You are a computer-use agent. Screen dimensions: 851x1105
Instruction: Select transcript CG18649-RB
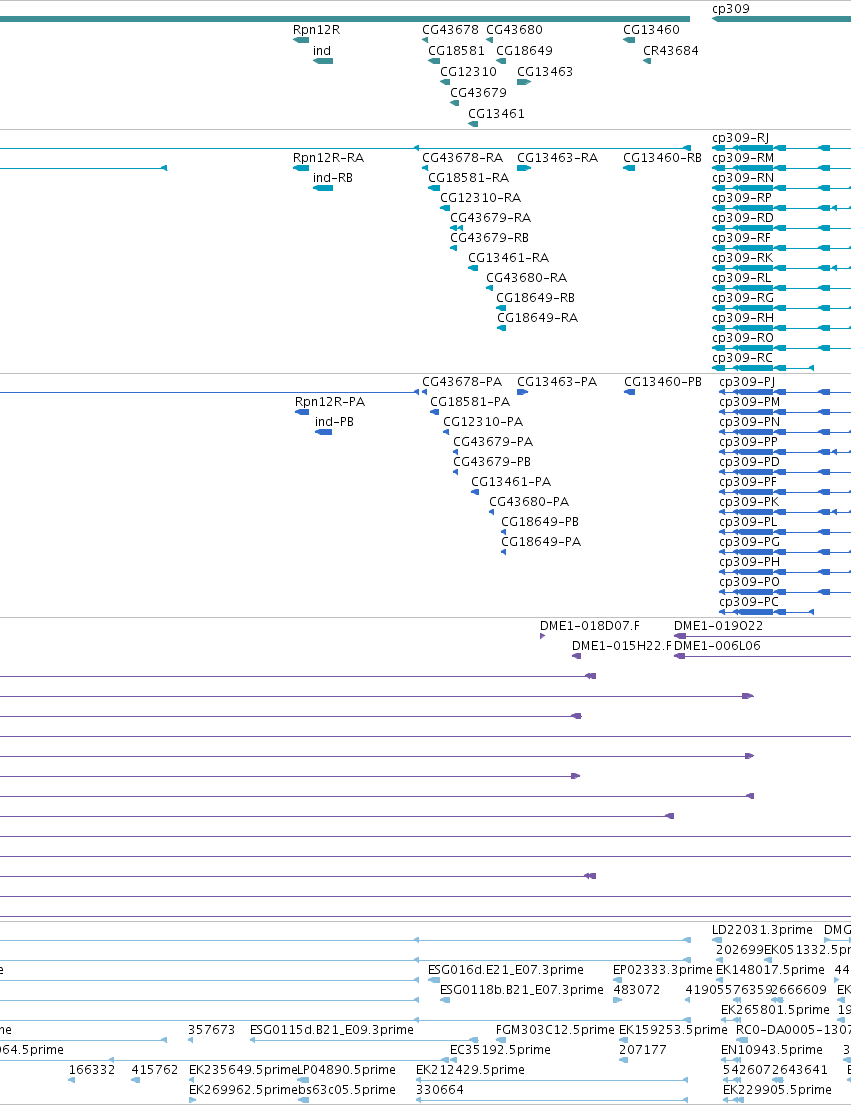click(x=501, y=308)
